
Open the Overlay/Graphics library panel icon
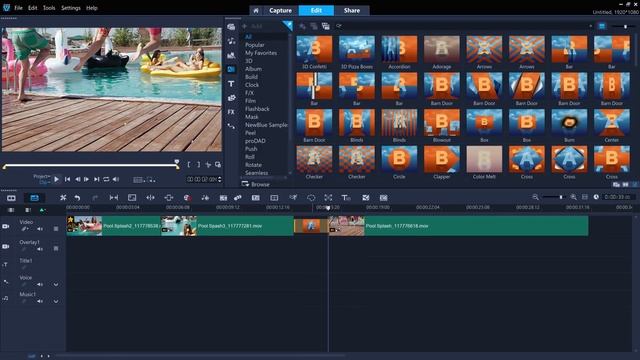point(231,98)
